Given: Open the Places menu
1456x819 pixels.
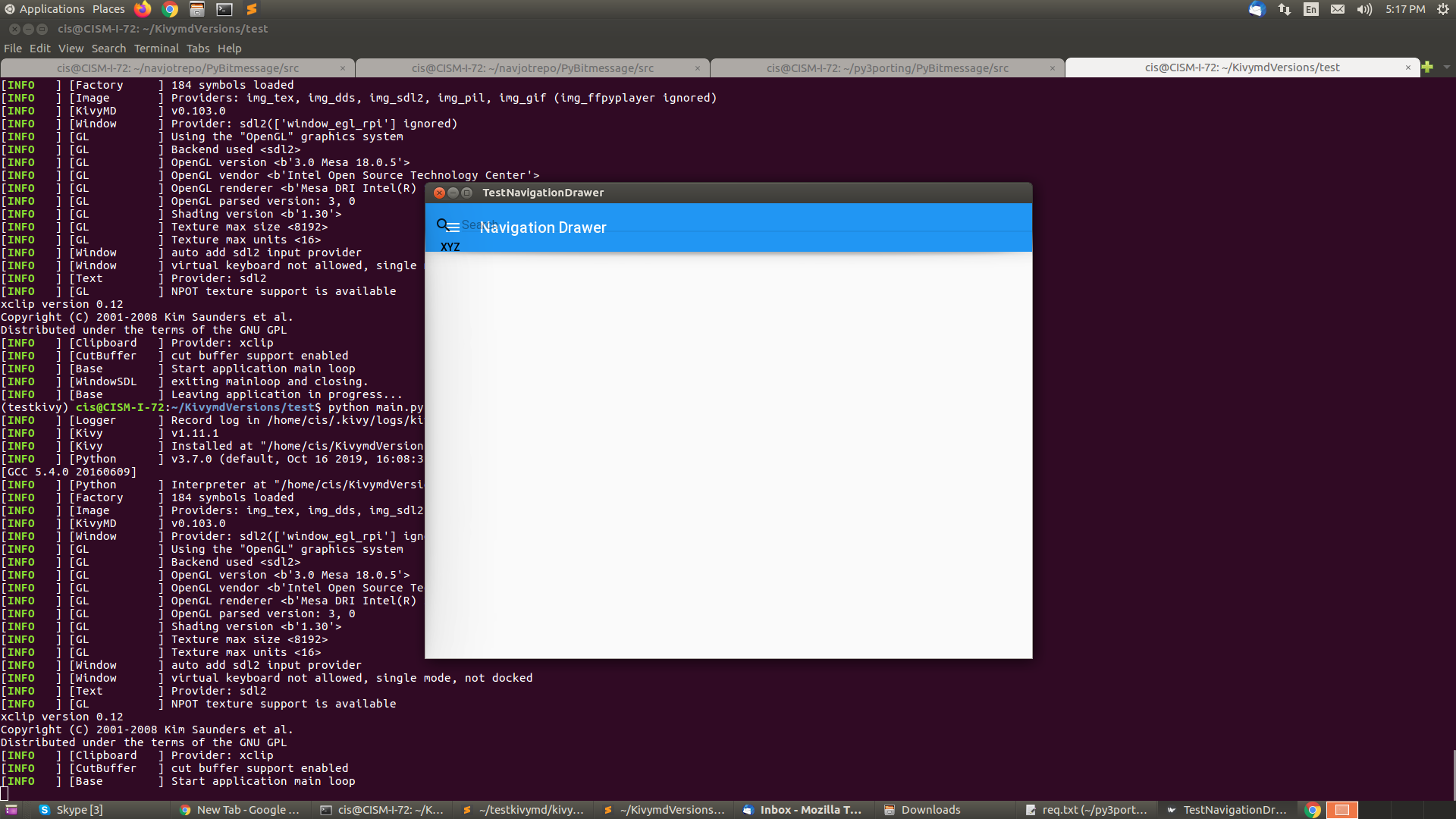Looking at the screenshot, I should [108, 8].
